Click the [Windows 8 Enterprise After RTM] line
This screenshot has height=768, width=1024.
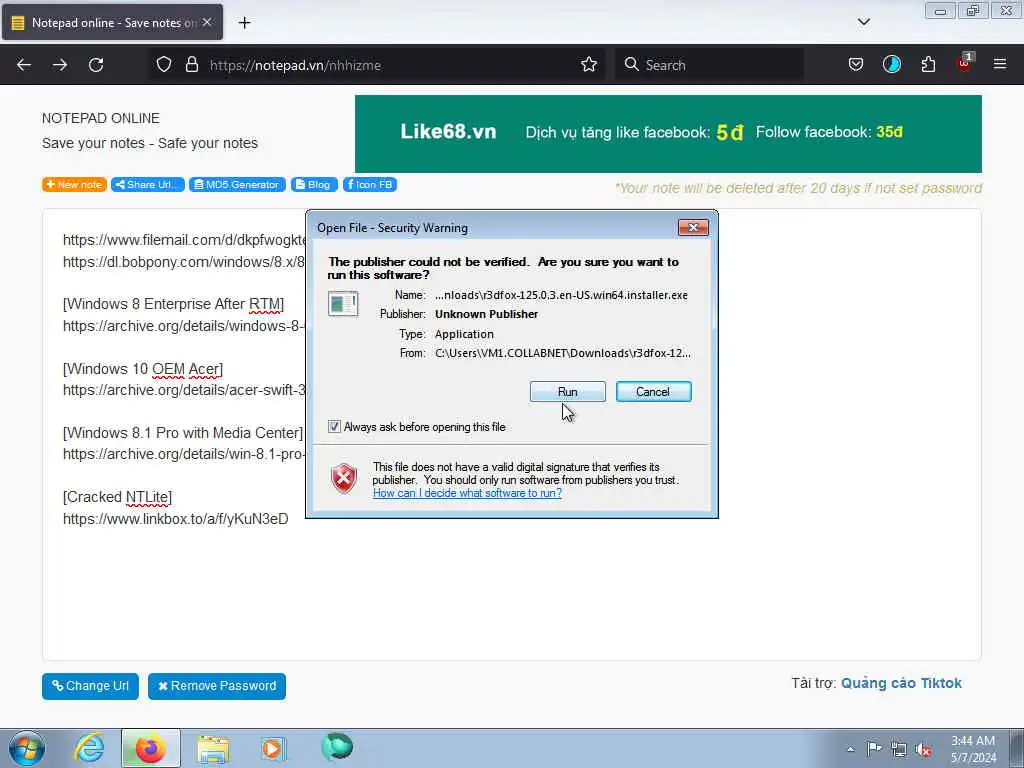(x=174, y=304)
